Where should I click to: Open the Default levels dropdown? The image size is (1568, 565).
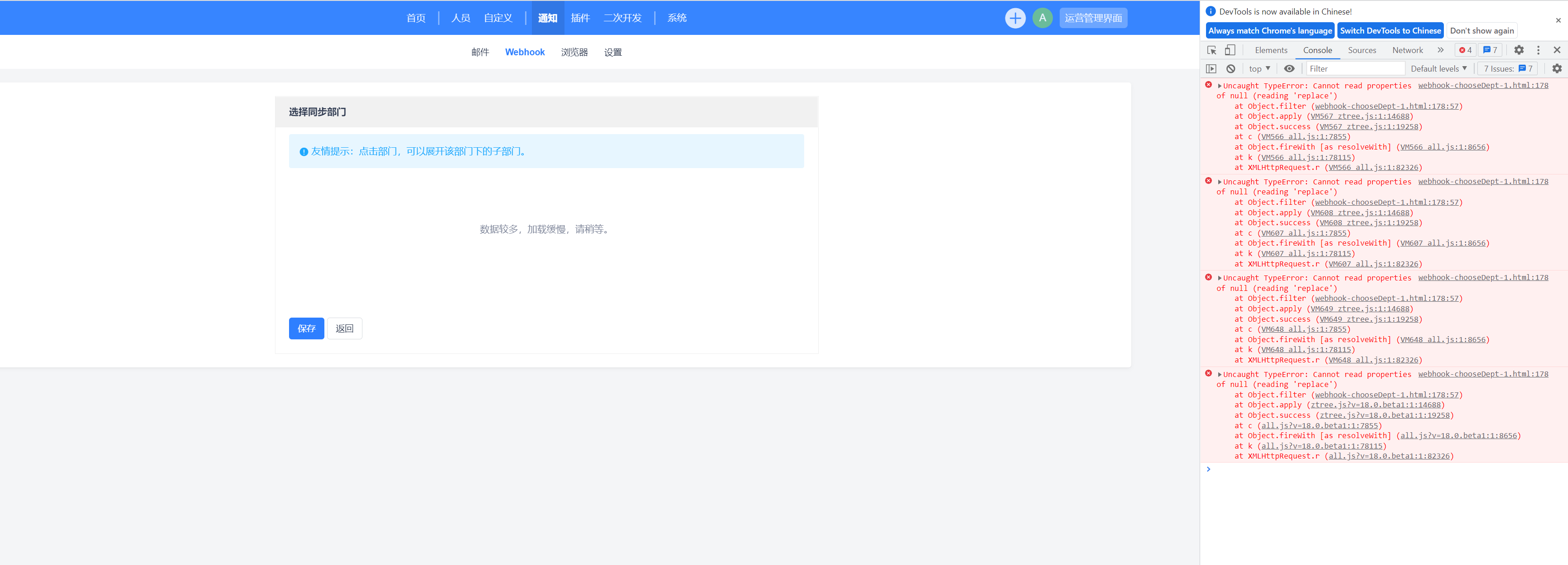coord(1438,69)
